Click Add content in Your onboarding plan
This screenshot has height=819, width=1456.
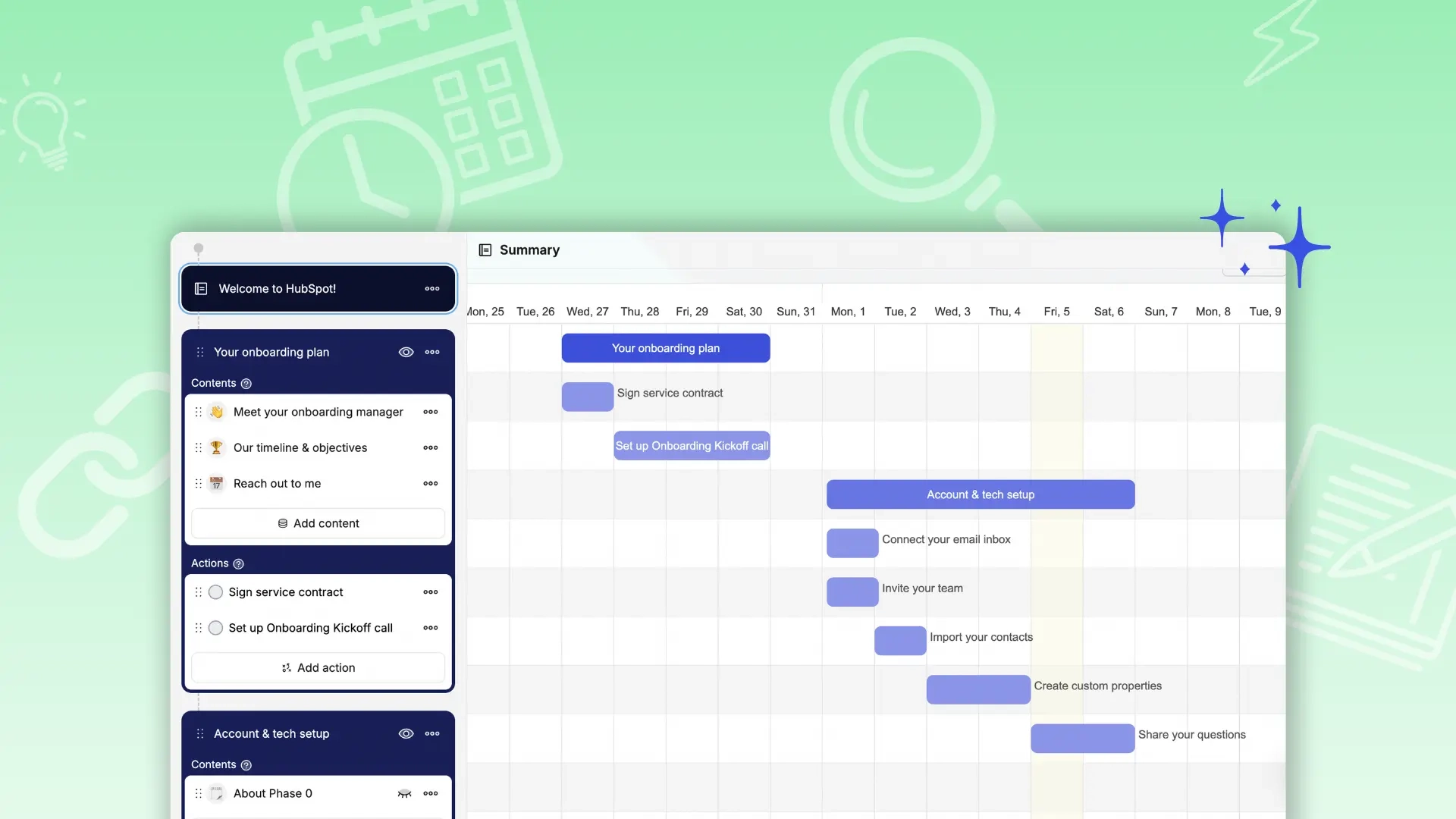click(318, 522)
